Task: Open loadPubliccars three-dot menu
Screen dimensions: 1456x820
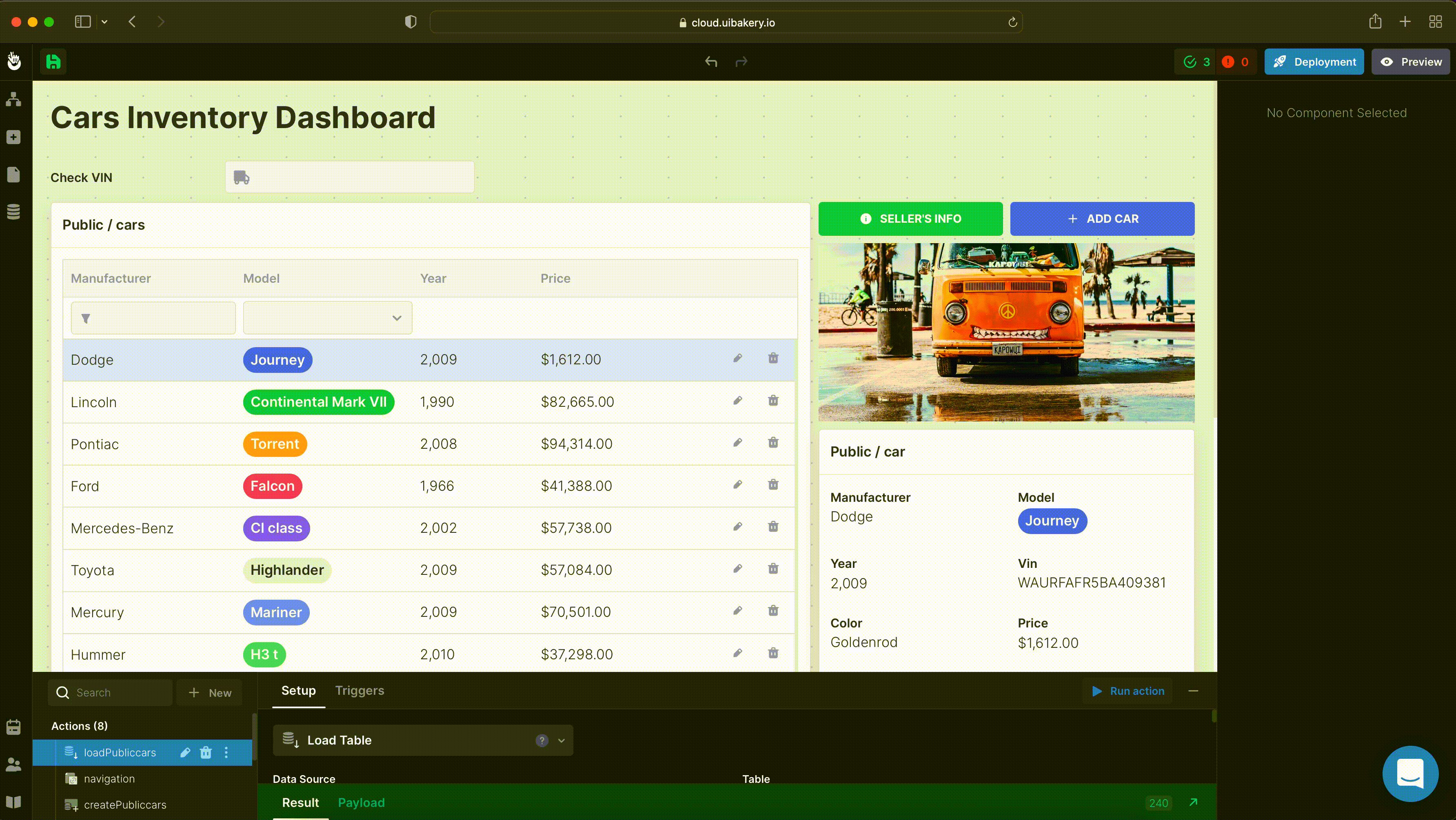Action: tap(226, 753)
